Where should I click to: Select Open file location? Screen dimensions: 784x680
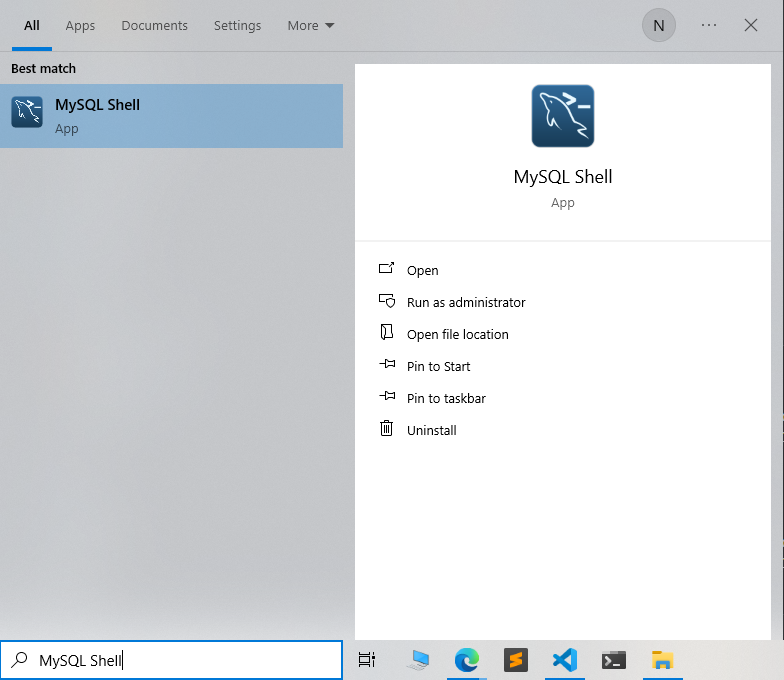(x=458, y=334)
